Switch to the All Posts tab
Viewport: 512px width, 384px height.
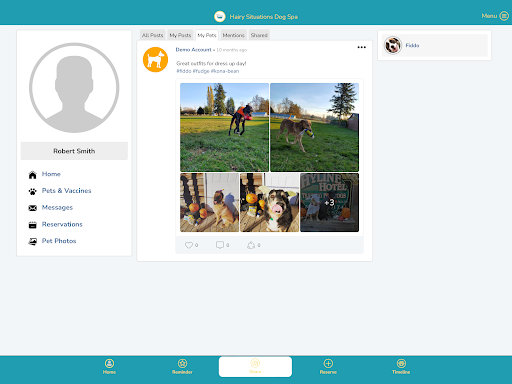tap(152, 35)
